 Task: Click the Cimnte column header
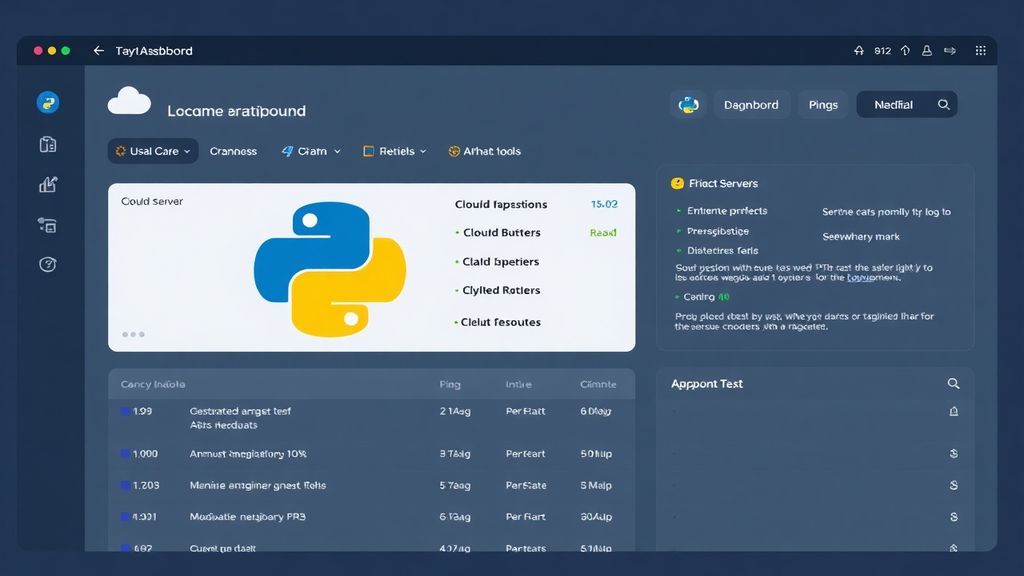click(598, 384)
